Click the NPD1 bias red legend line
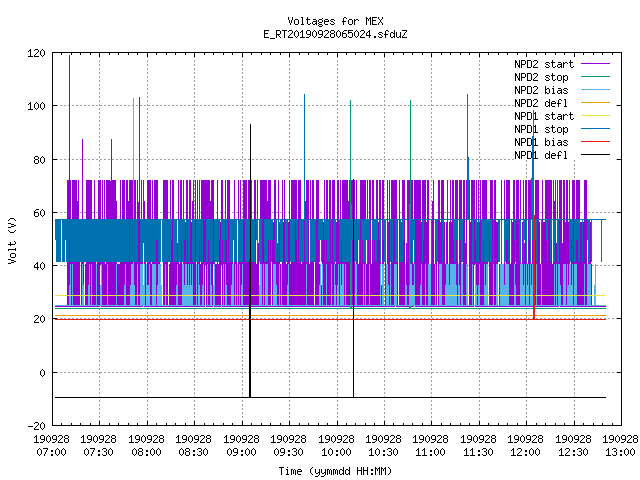 [x=595, y=142]
